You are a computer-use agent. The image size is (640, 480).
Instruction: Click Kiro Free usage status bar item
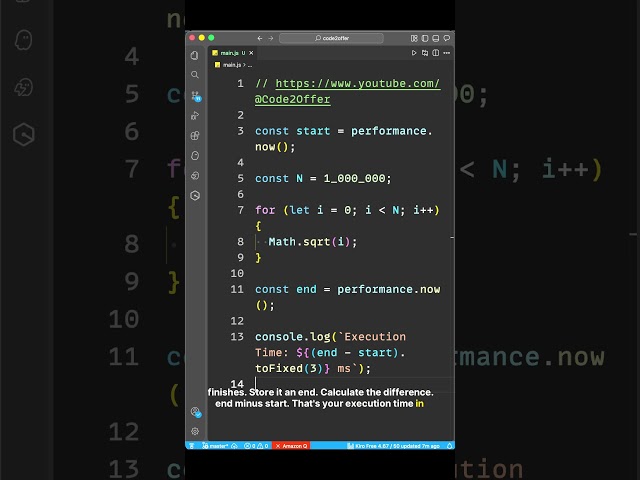pyautogui.click(x=393, y=446)
